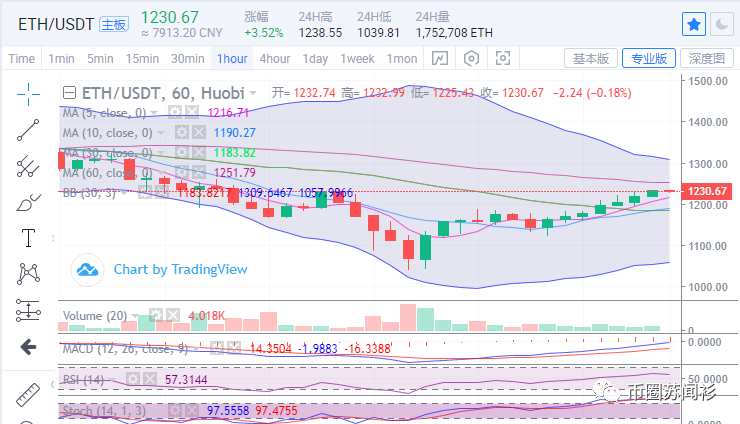Toggle the favorite star for ETH/USDT

click(693, 23)
